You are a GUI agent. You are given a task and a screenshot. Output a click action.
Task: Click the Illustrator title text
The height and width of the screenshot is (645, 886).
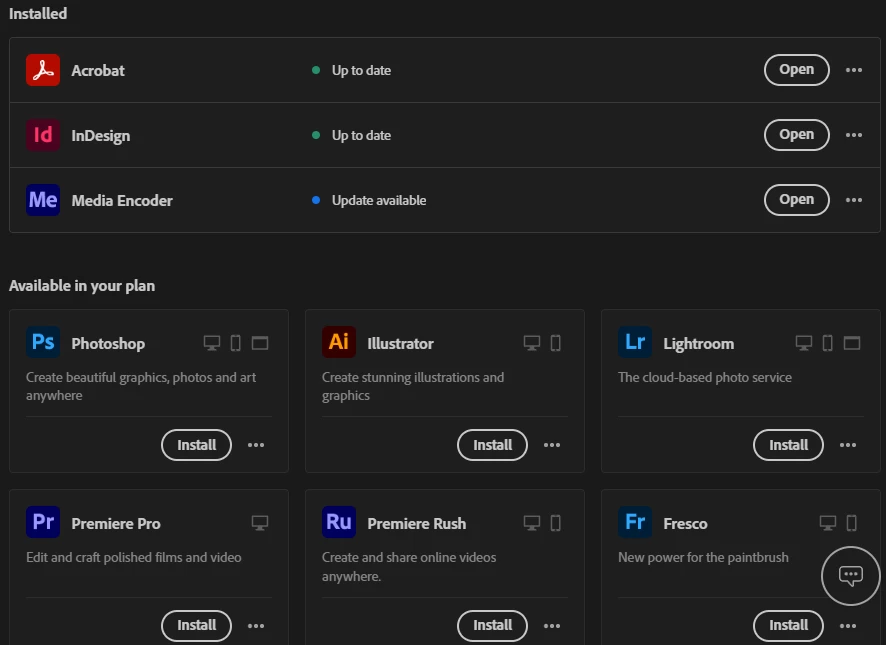coord(401,344)
